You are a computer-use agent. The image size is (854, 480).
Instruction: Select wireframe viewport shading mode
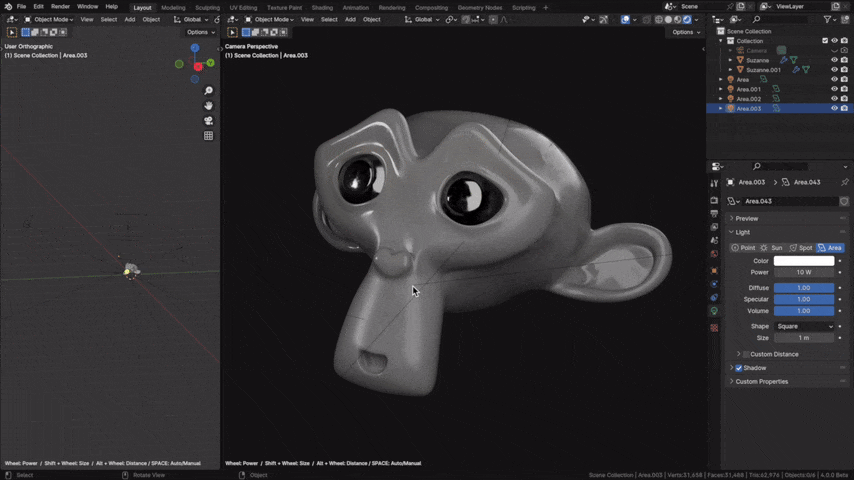pos(659,20)
